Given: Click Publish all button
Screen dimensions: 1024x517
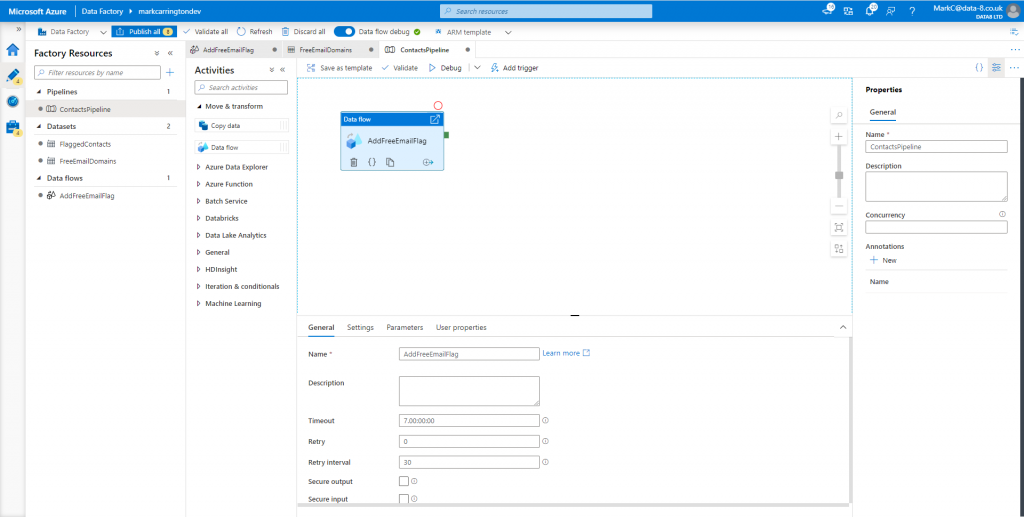Looking at the screenshot, I should coord(144,31).
